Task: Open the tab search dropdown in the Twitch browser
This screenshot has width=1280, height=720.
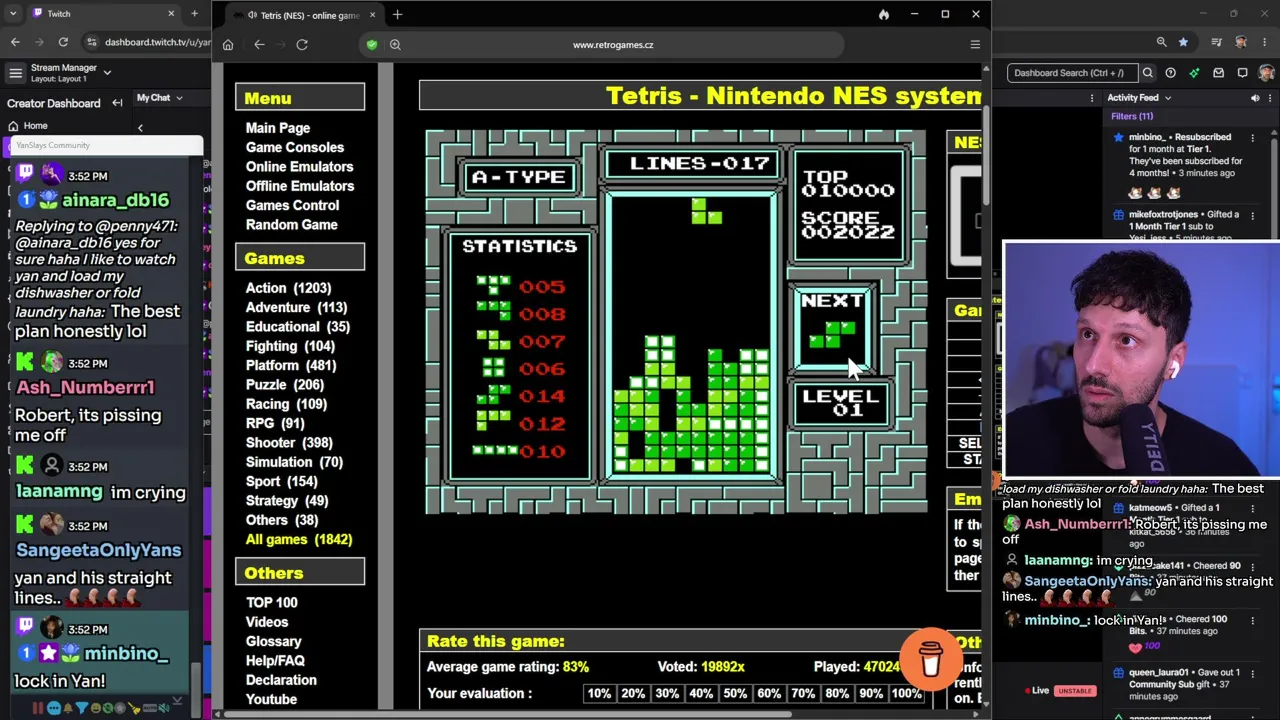Action: coord(12,14)
